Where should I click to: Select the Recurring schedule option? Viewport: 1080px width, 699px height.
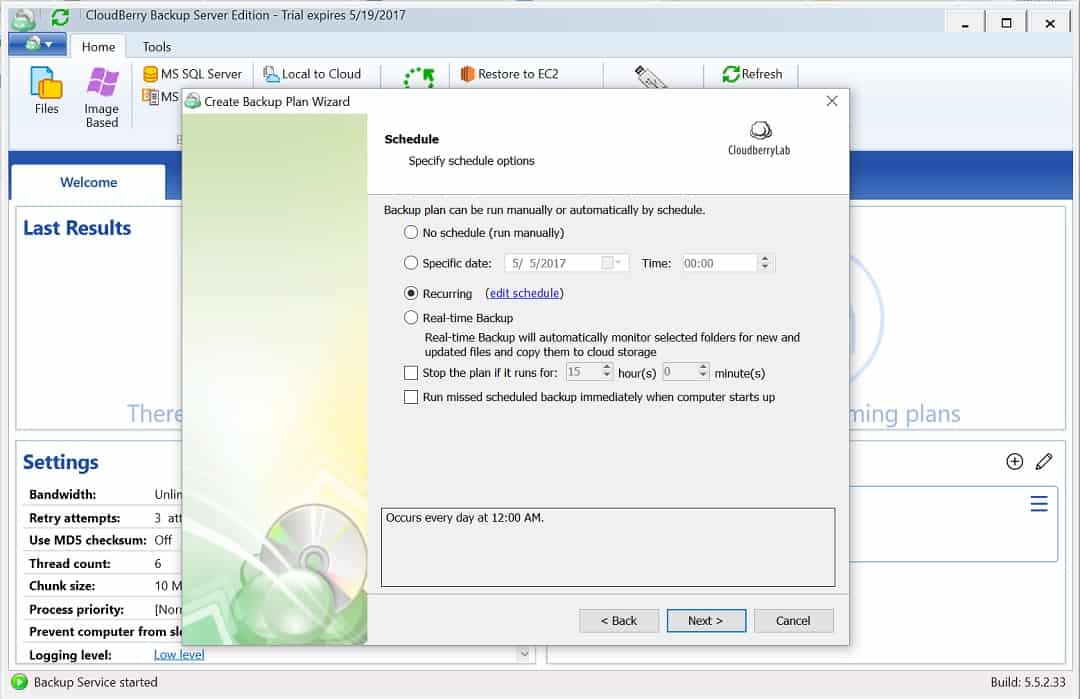point(438,293)
